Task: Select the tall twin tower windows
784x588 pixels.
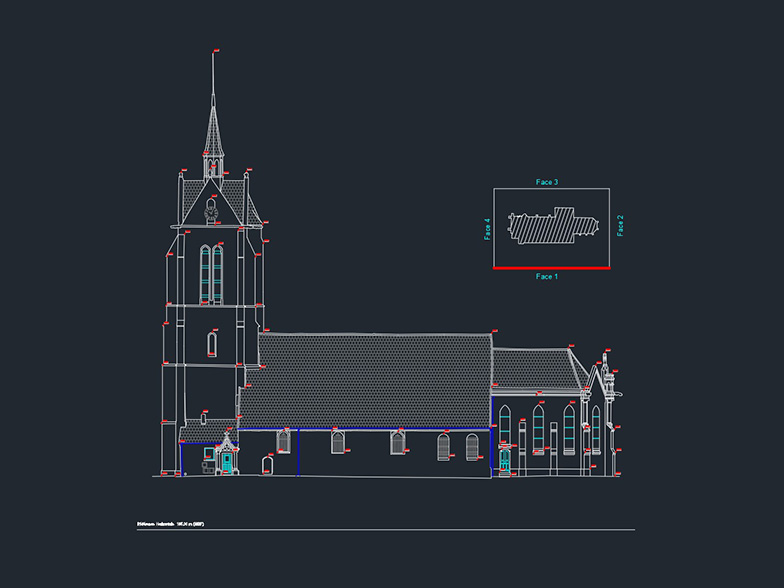Action: point(211,273)
